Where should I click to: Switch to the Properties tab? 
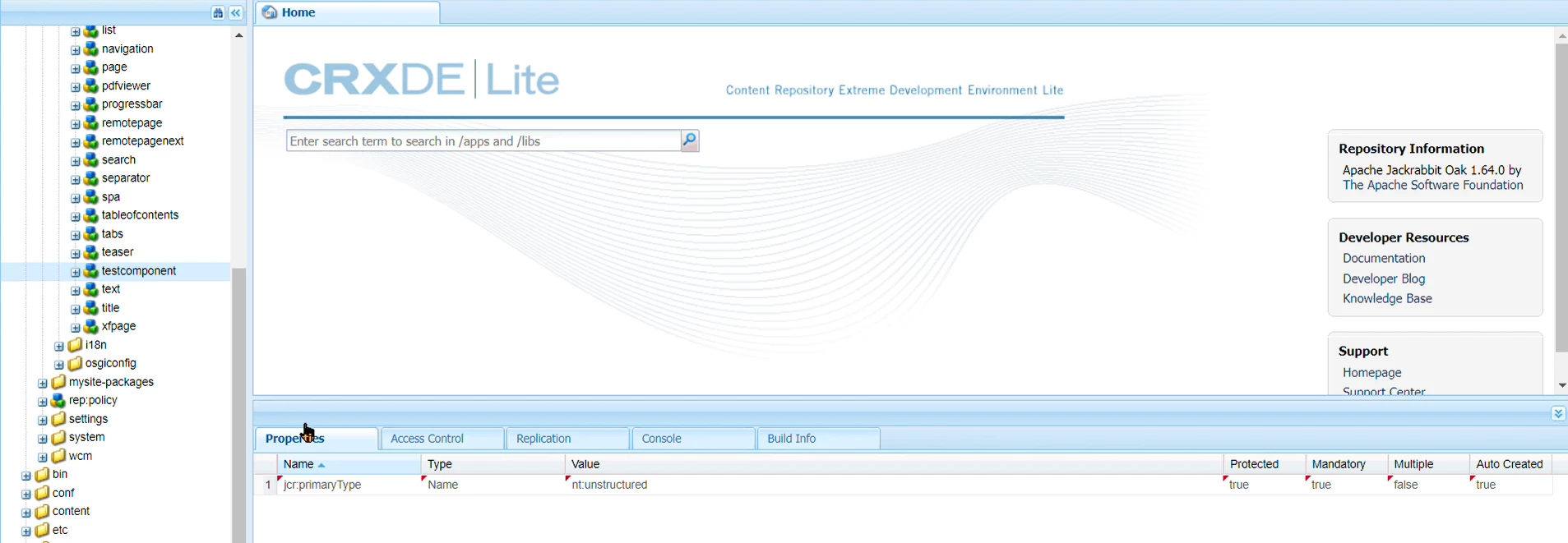click(x=317, y=439)
